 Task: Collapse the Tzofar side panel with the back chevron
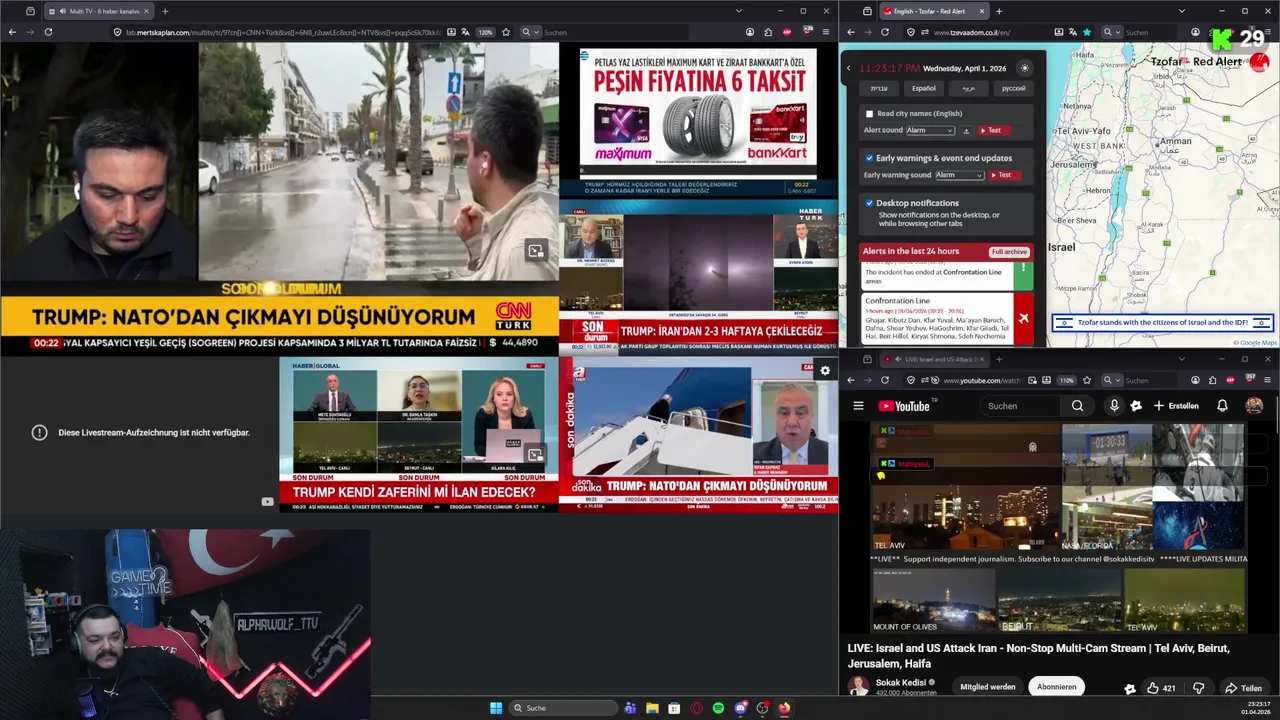tap(848, 68)
